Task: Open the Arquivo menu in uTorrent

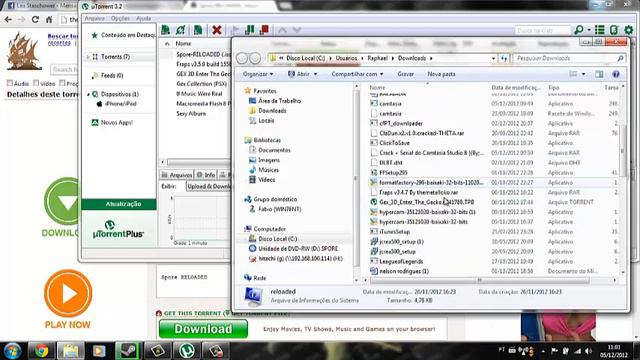Action: coord(94,18)
